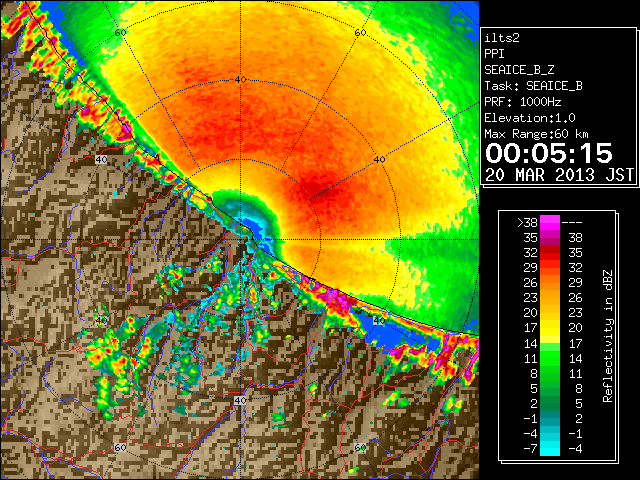
Task: Select the 'Elevation:1.0' text
Action: point(530,118)
